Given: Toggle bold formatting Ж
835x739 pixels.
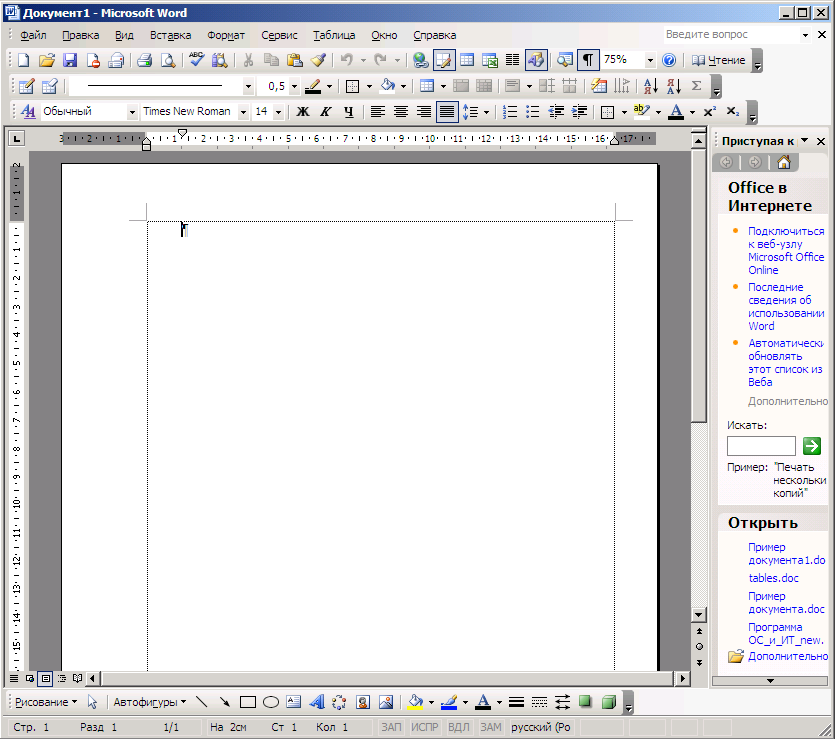Looking at the screenshot, I should (x=303, y=112).
